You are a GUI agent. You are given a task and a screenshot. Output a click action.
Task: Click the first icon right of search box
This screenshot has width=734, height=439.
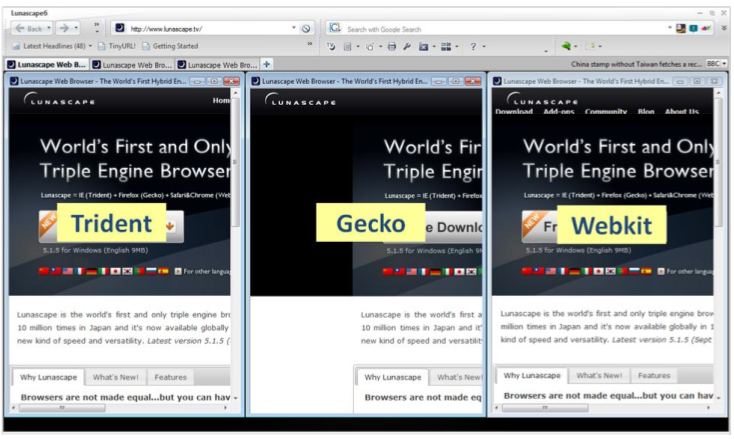pos(681,29)
